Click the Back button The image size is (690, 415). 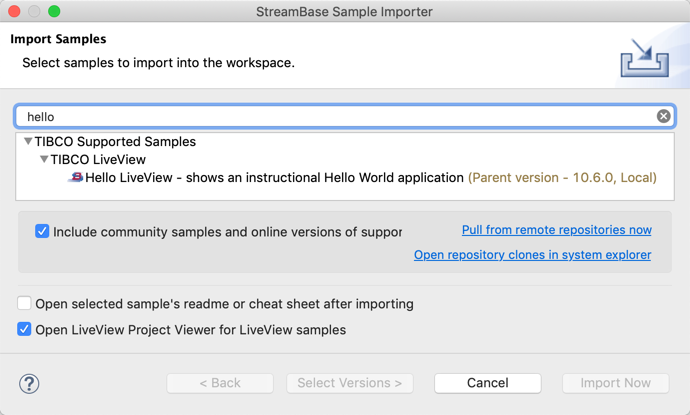(220, 383)
